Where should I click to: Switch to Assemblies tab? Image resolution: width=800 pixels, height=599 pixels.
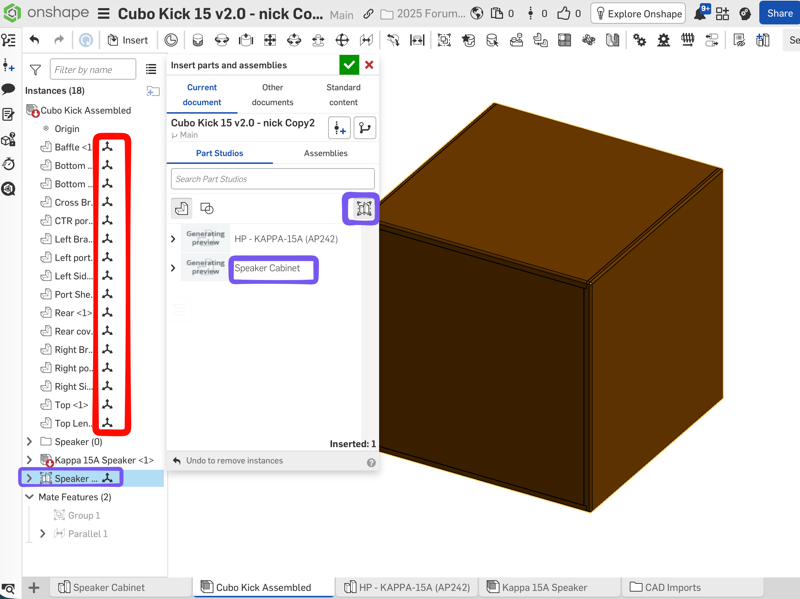tap(326, 153)
